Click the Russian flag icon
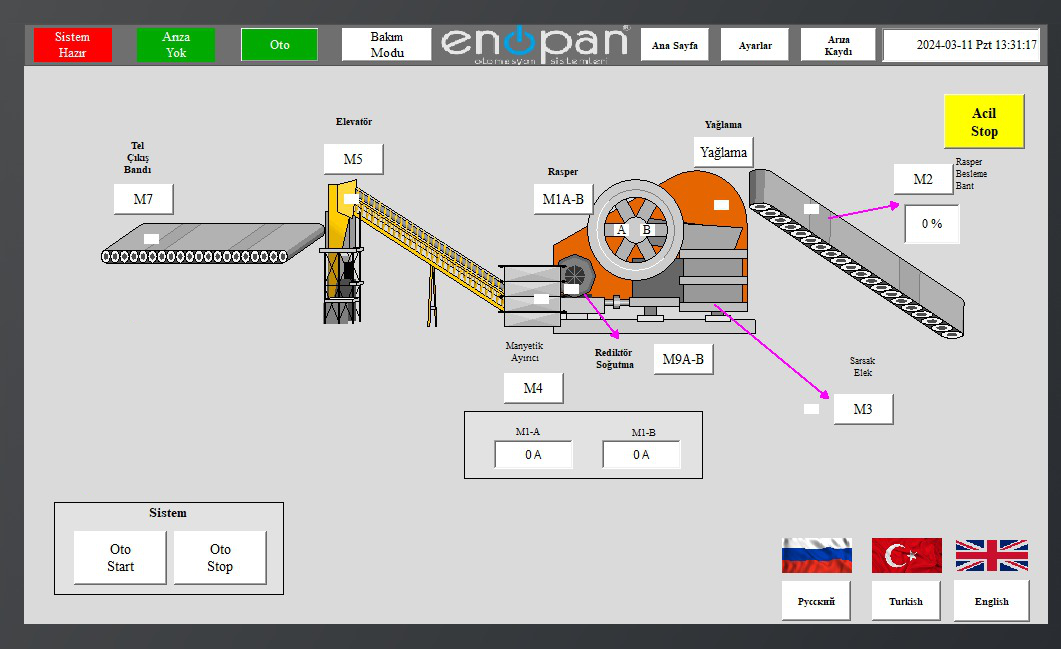The width and height of the screenshot is (1061, 649). click(817, 556)
